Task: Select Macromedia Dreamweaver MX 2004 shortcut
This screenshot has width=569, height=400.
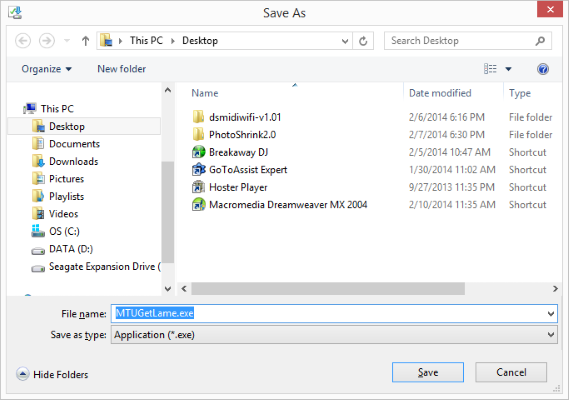Action: tap(279, 205)
